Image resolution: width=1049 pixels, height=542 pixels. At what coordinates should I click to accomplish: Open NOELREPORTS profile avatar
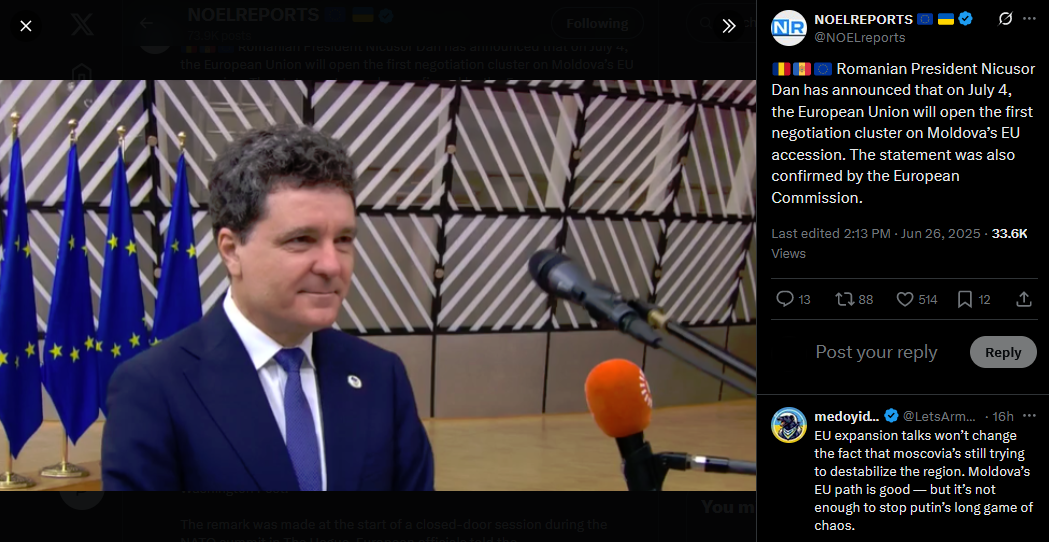pos(789,27)
